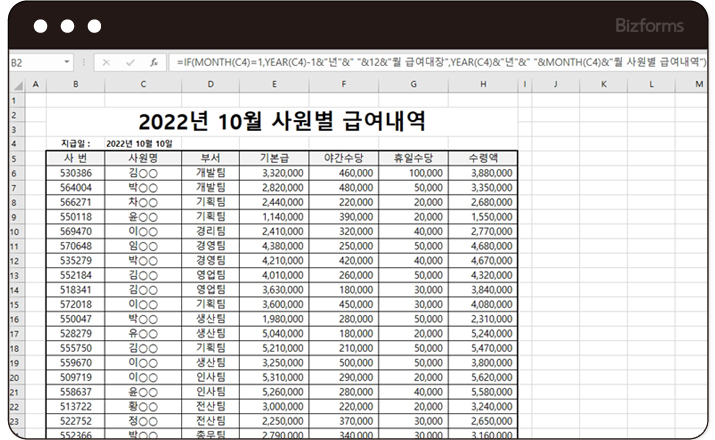
Task: Click the 수령액 header cell
Action: click(483, 158)
